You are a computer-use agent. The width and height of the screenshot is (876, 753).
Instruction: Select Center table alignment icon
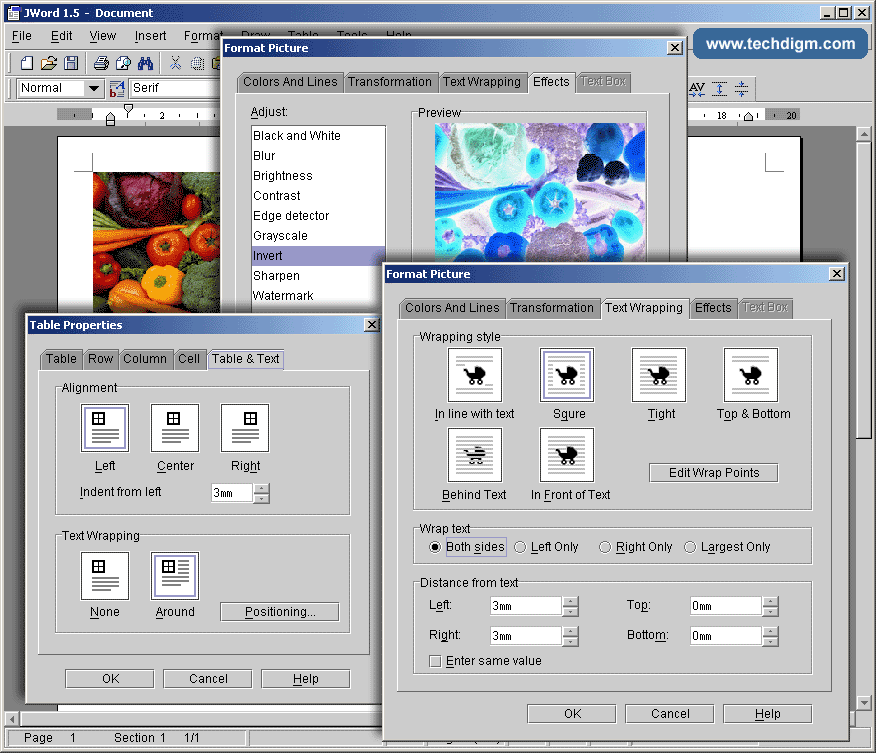(175, 427)
